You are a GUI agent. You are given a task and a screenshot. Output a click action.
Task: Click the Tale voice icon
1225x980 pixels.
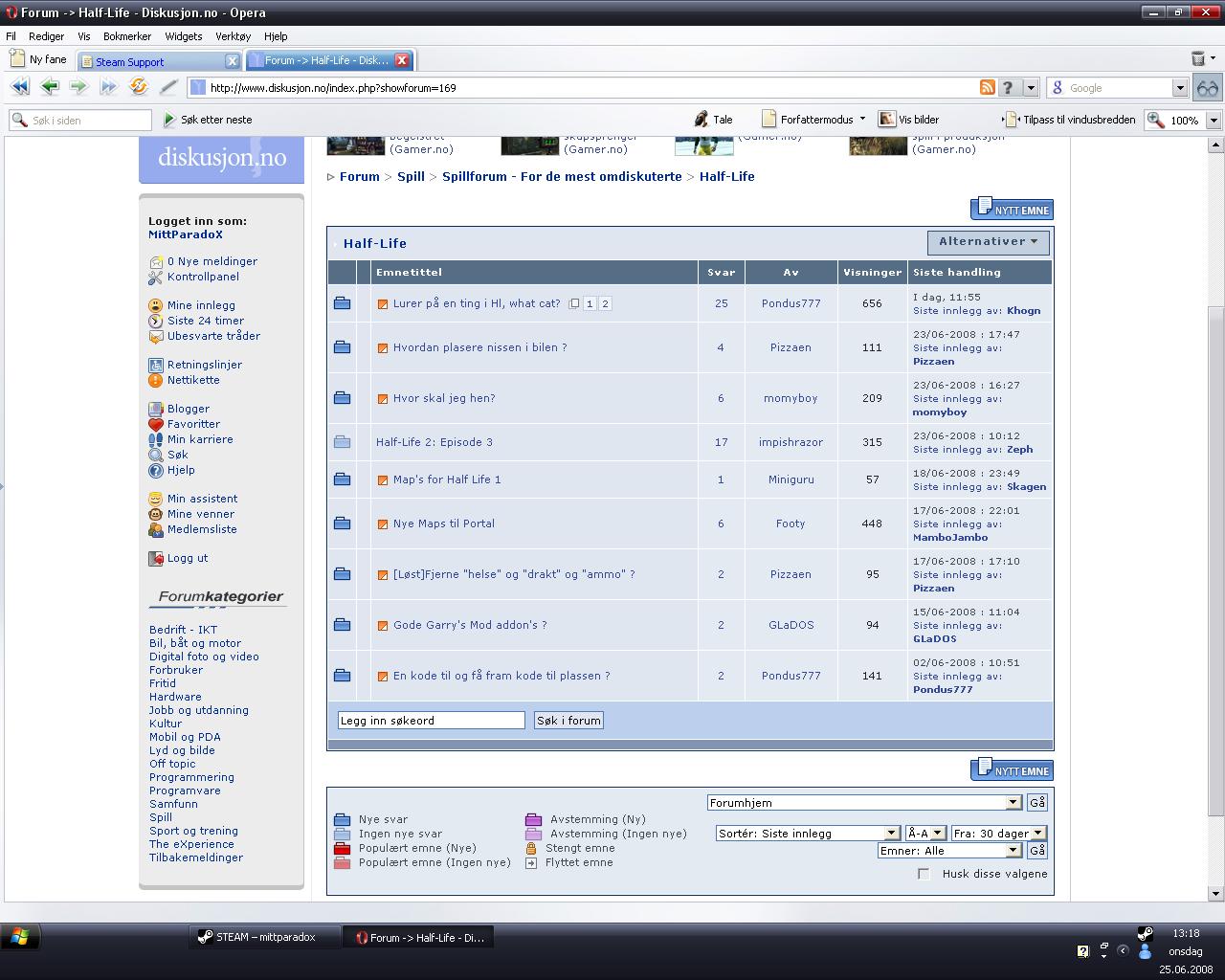point(713,120)
